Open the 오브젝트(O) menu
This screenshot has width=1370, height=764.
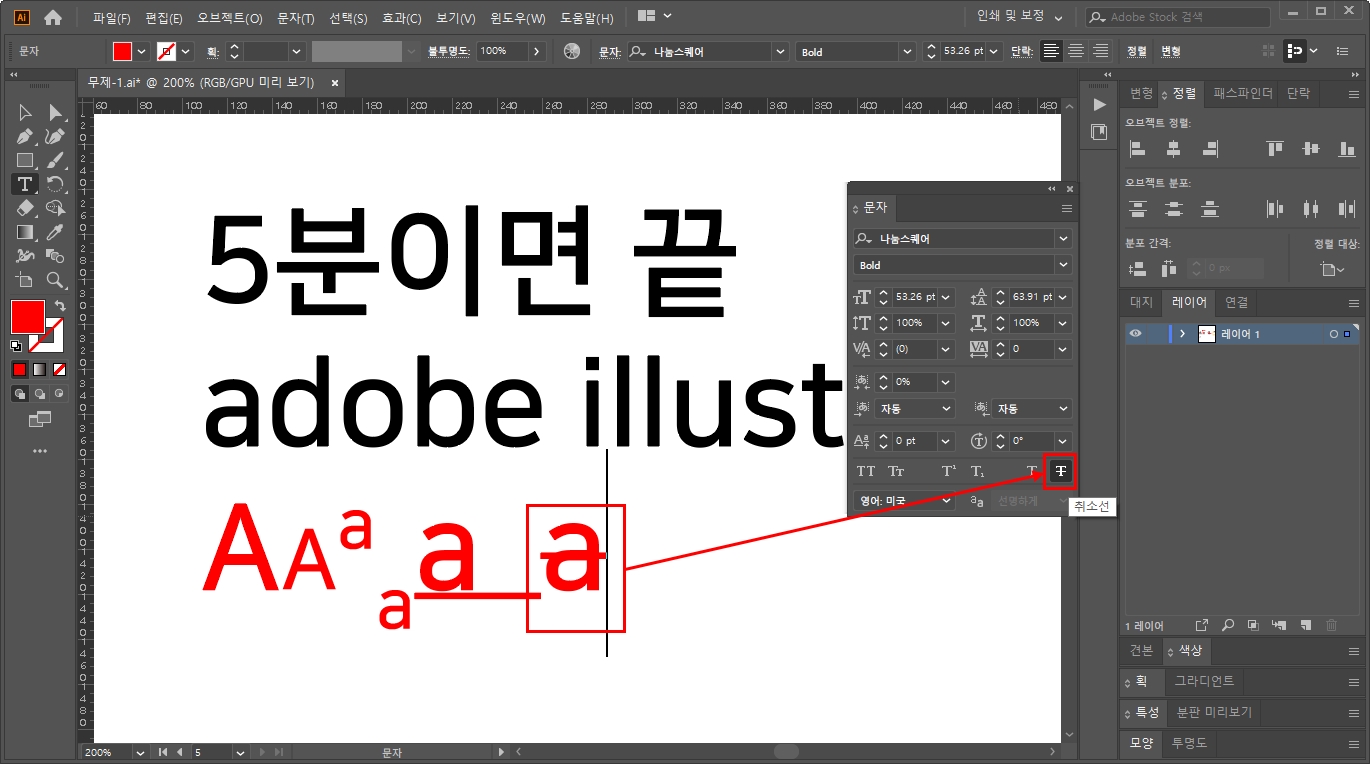[230, 18]
